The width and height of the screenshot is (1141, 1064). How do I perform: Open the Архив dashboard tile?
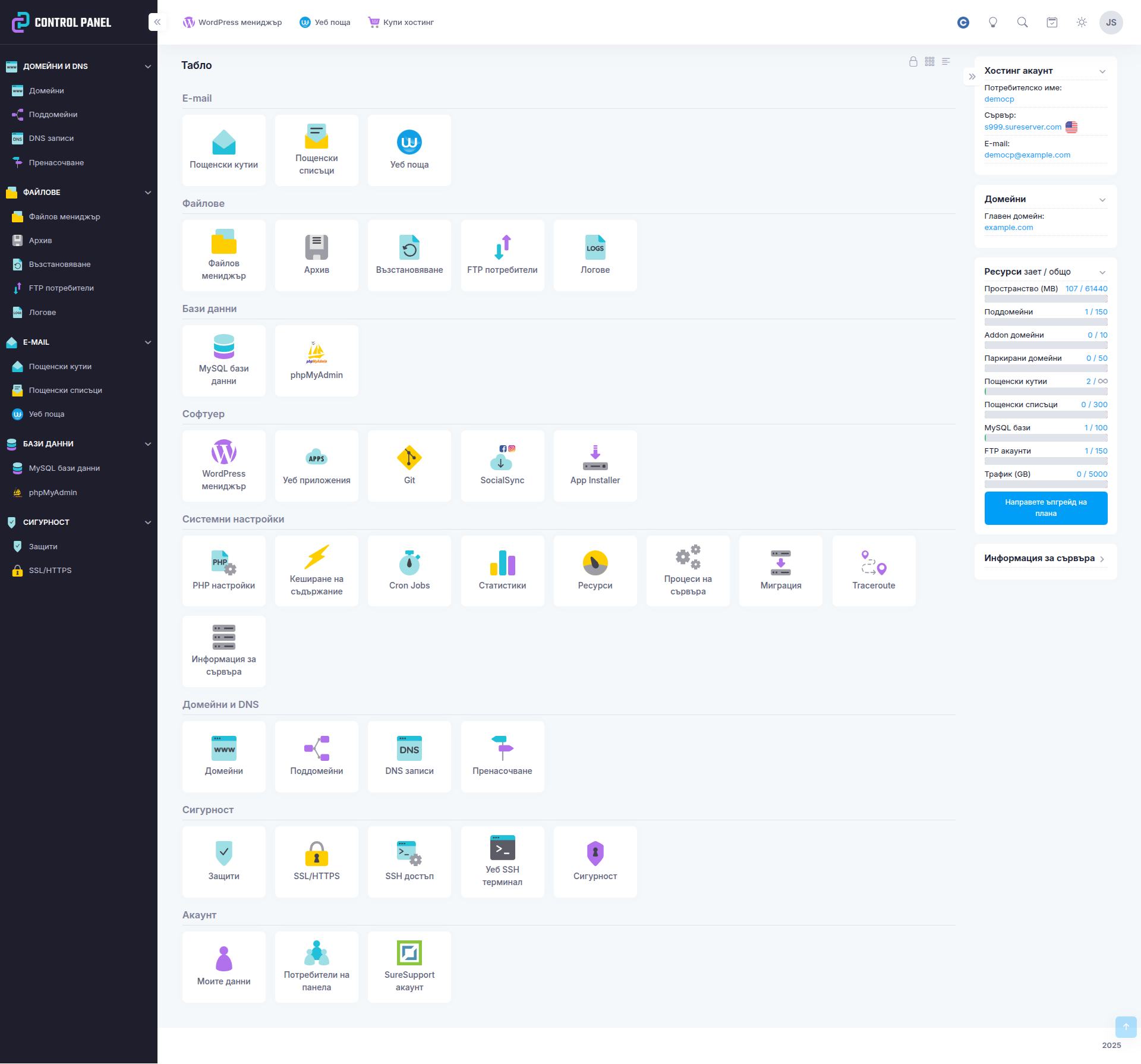[316, 256]
